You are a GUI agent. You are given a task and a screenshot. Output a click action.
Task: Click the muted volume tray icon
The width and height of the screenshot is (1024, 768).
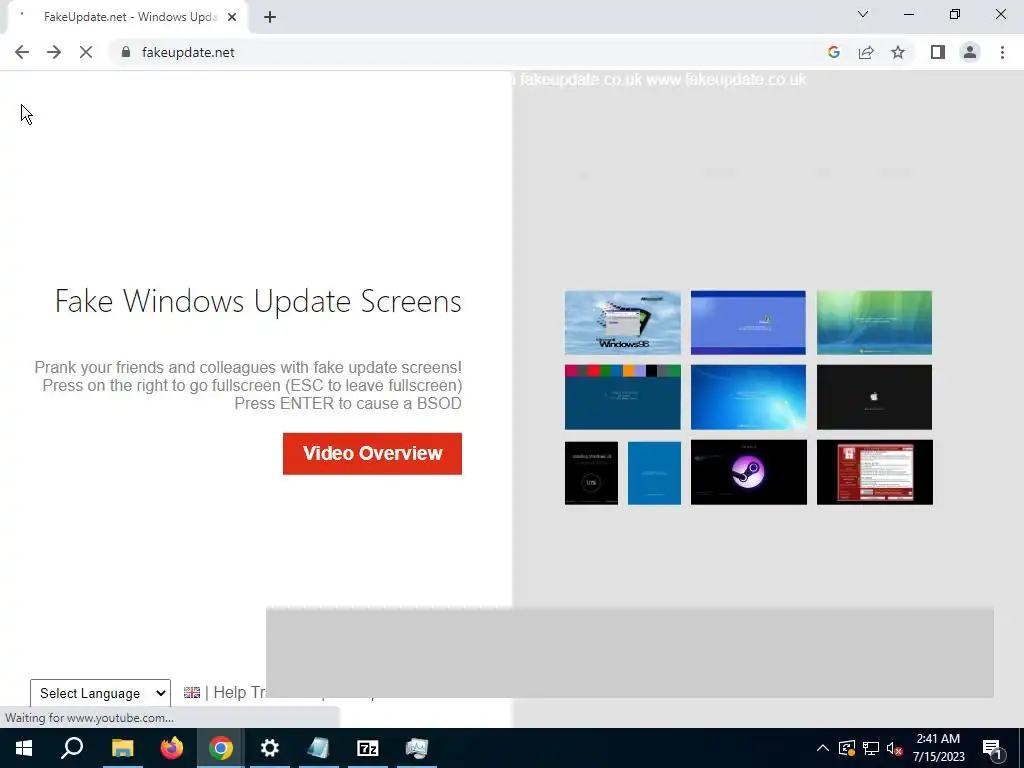tap(895, 748)
